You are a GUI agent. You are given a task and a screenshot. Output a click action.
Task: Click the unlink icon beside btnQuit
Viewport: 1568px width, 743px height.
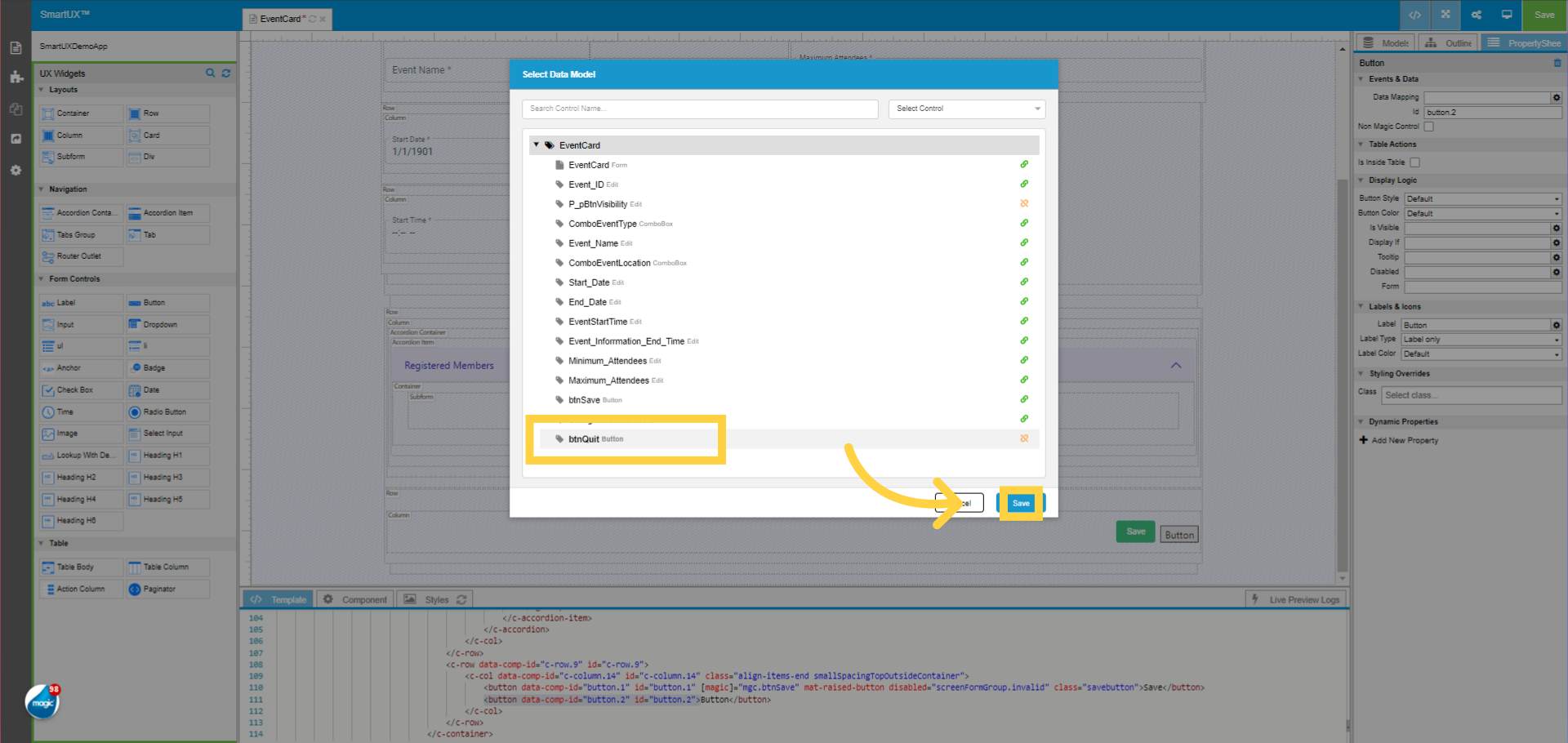tap(1024, 438)
